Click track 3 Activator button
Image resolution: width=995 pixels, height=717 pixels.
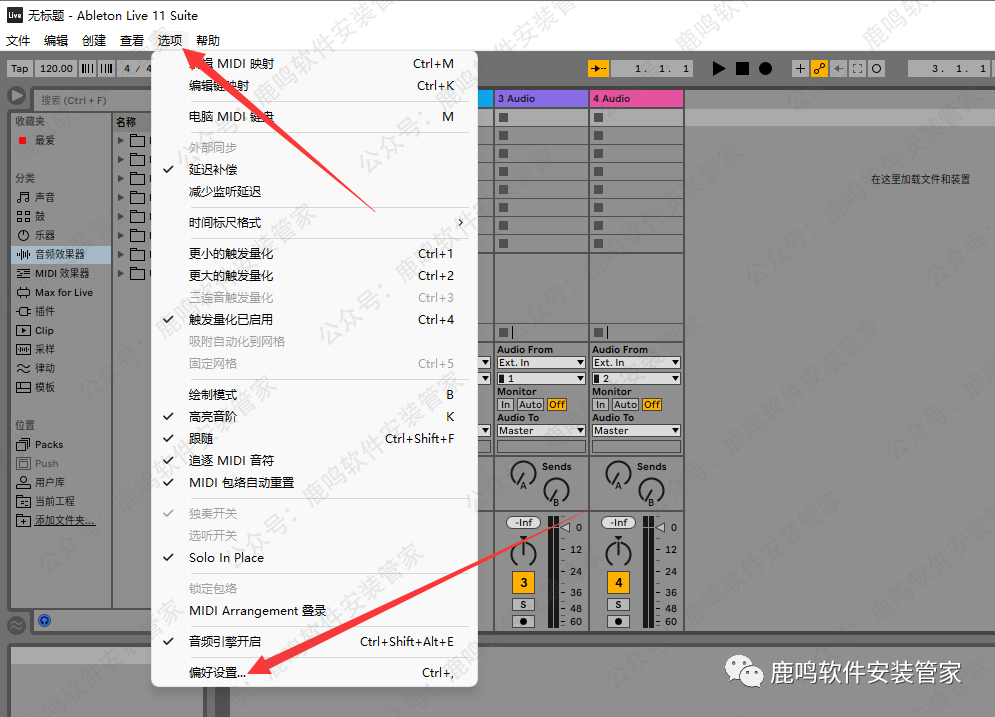[x=524, y=582]
